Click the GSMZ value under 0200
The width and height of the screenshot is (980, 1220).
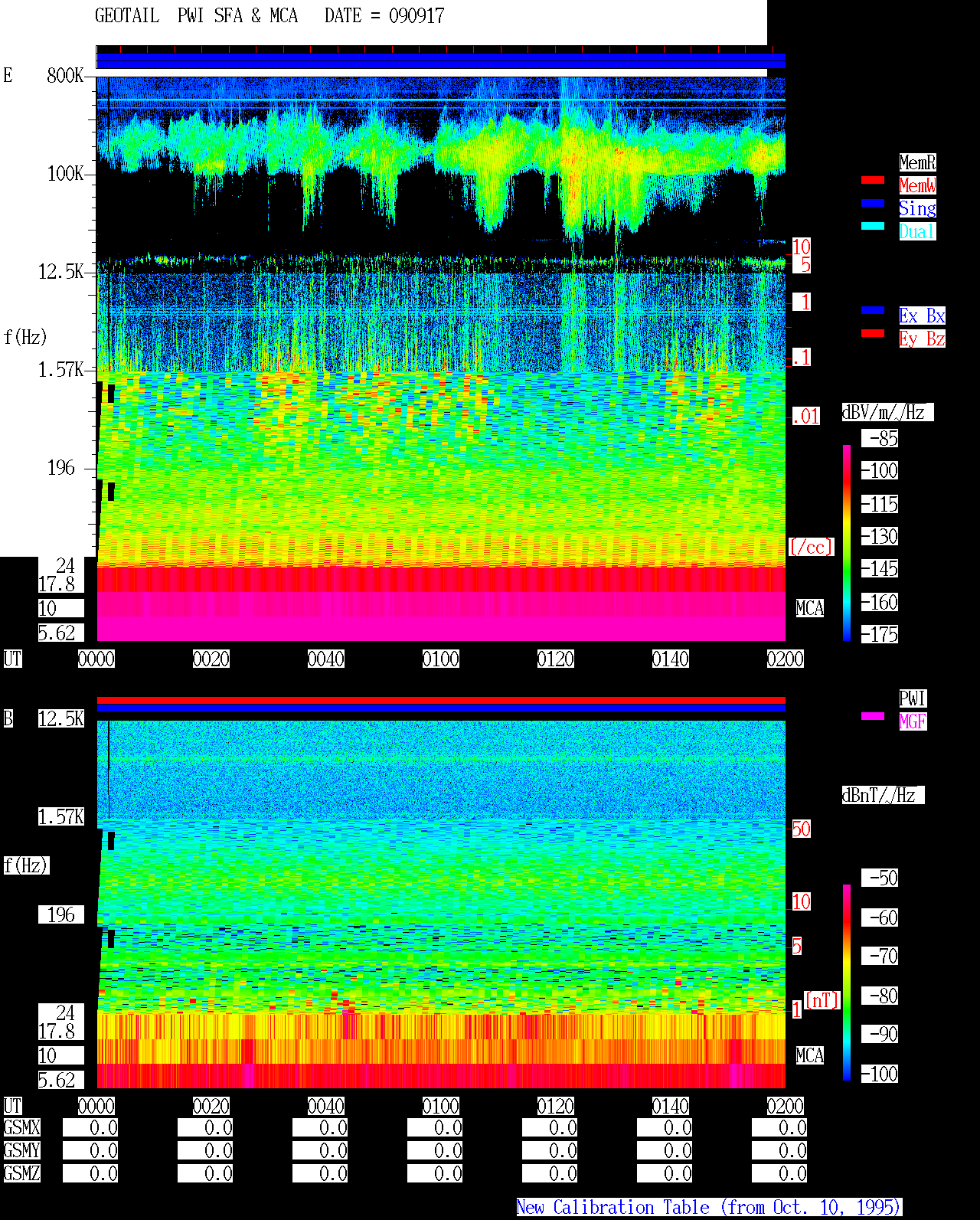tap(779, 1174)
